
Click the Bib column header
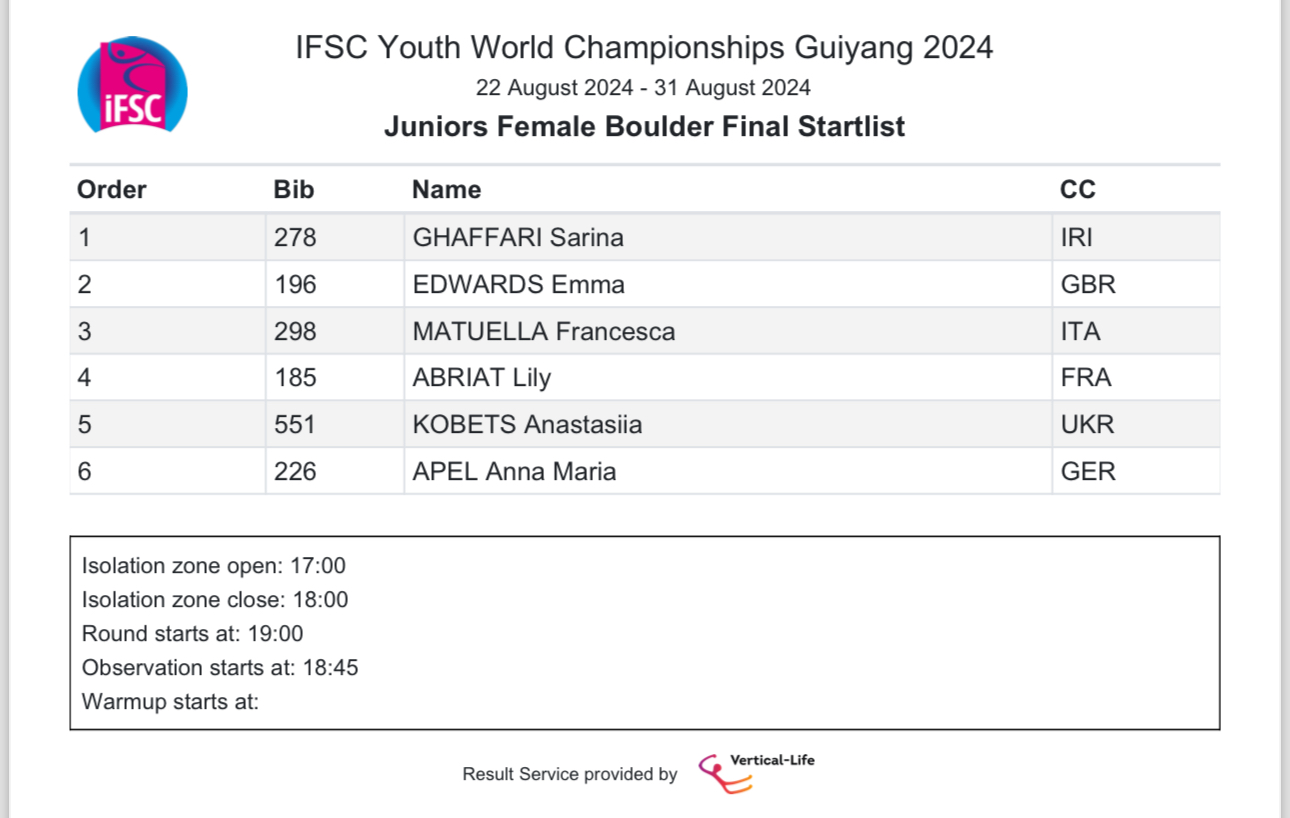click(x=294, y=190)
